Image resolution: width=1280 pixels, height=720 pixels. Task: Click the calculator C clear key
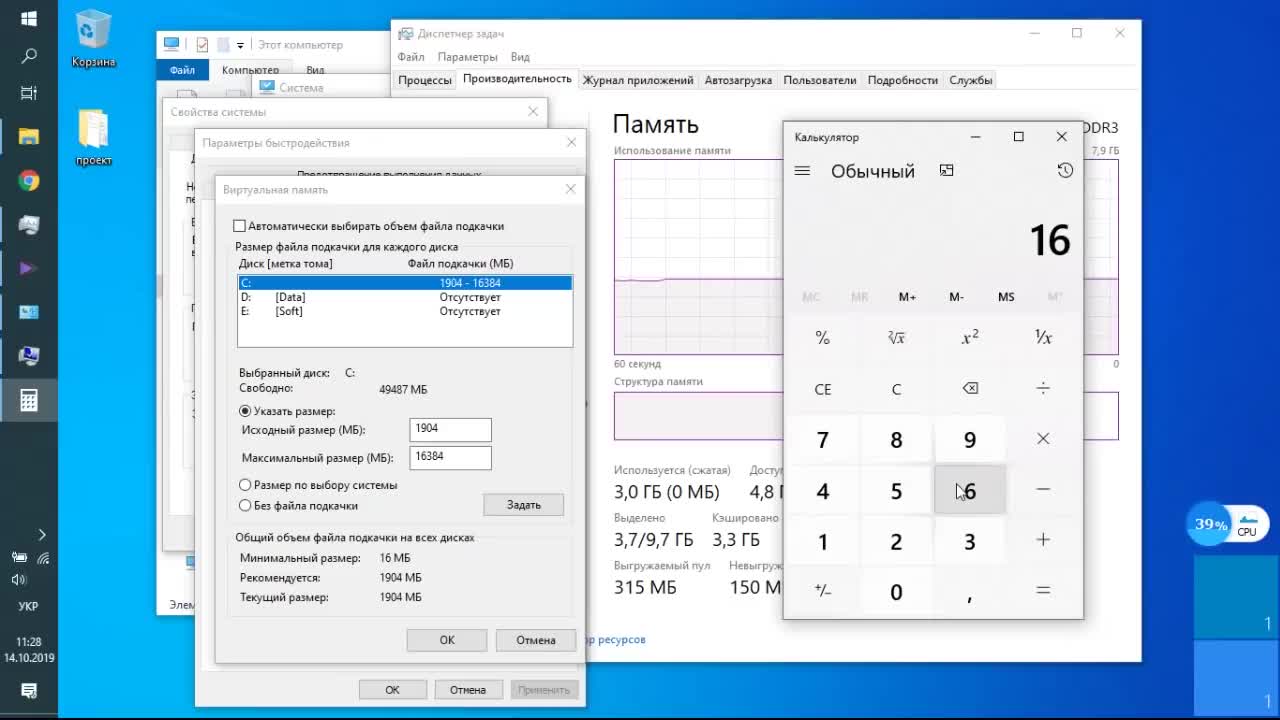[896, 389]
